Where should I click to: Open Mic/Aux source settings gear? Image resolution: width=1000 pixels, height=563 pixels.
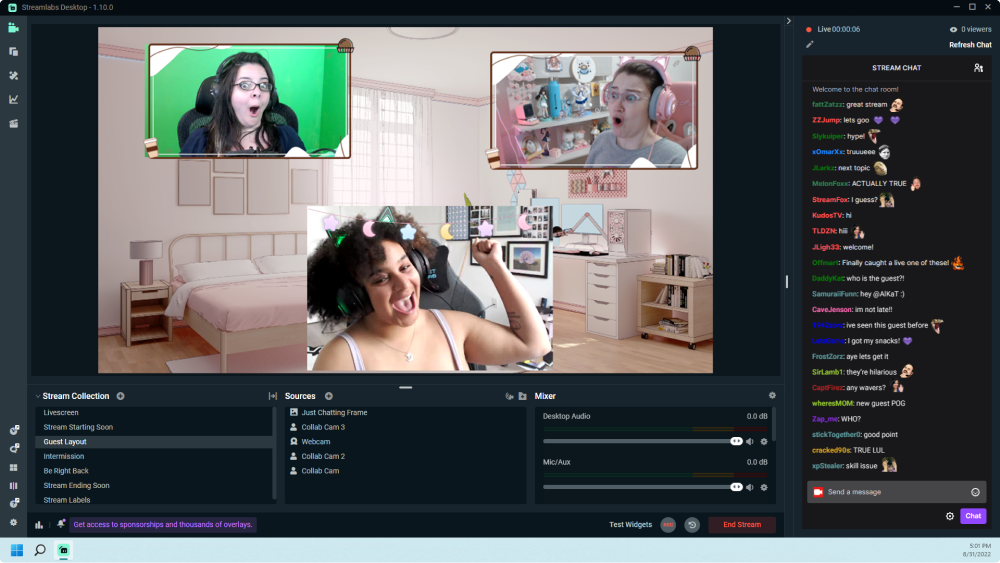(x=764, y=487)
